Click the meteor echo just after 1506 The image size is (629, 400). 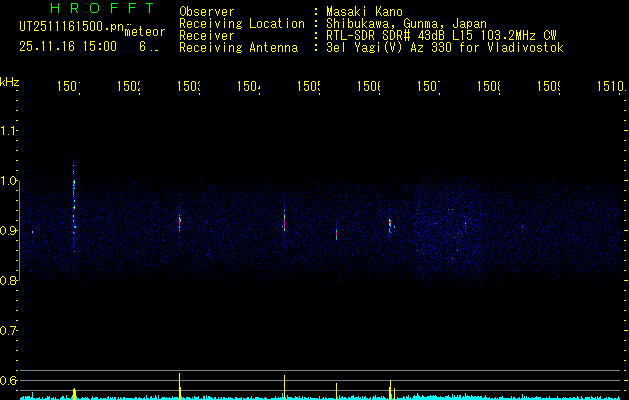click(x=390, y=225)
